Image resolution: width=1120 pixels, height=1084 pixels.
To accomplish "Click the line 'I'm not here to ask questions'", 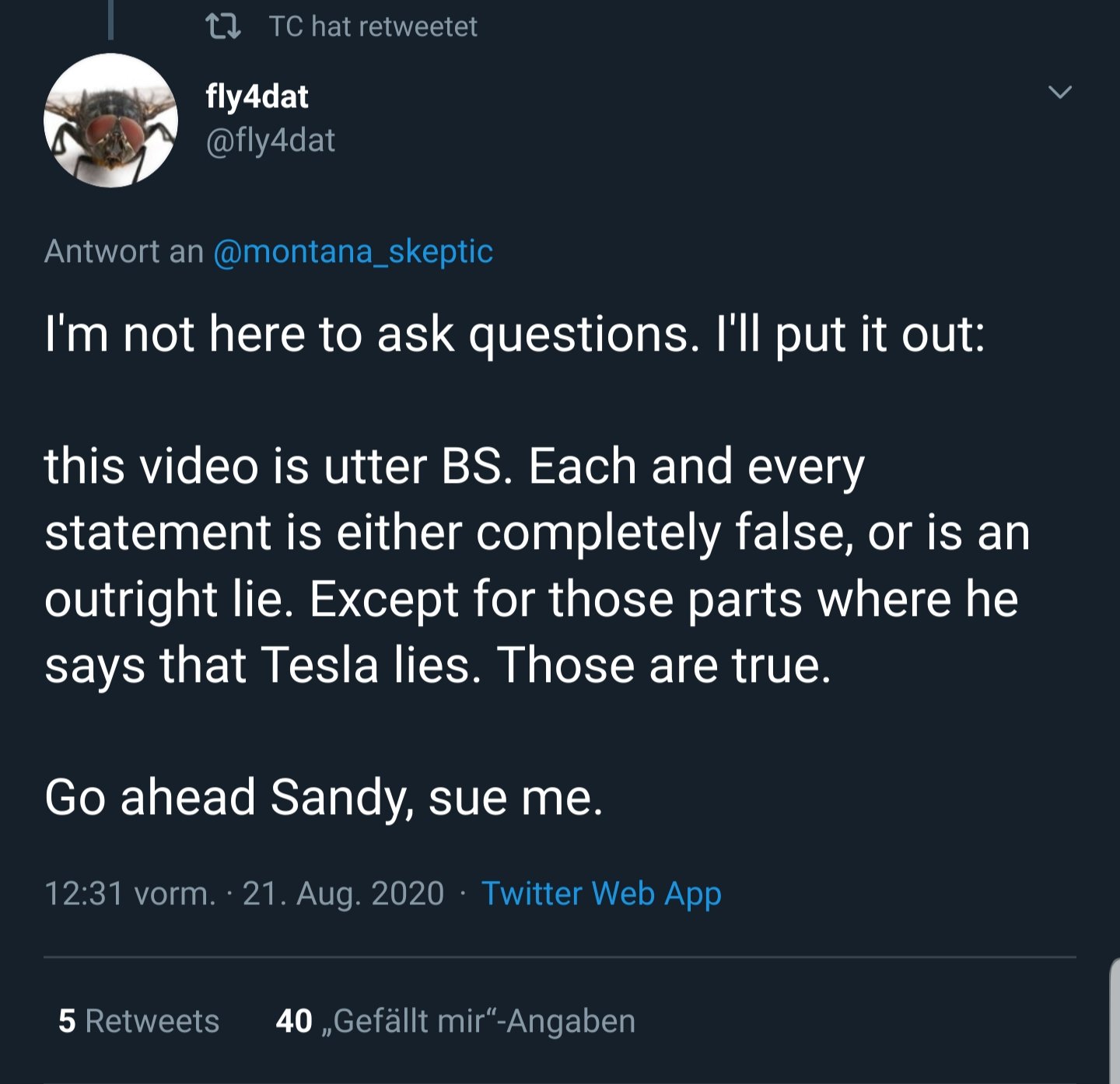I will click(x=515, y=334).
